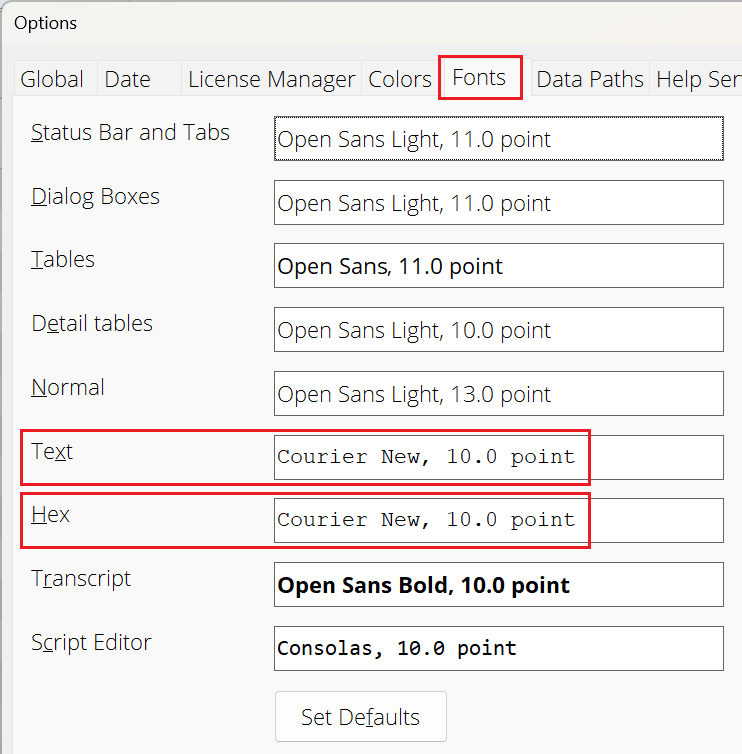Click the Fonts tab
742x754 pixels.
(x=479, y=78)
